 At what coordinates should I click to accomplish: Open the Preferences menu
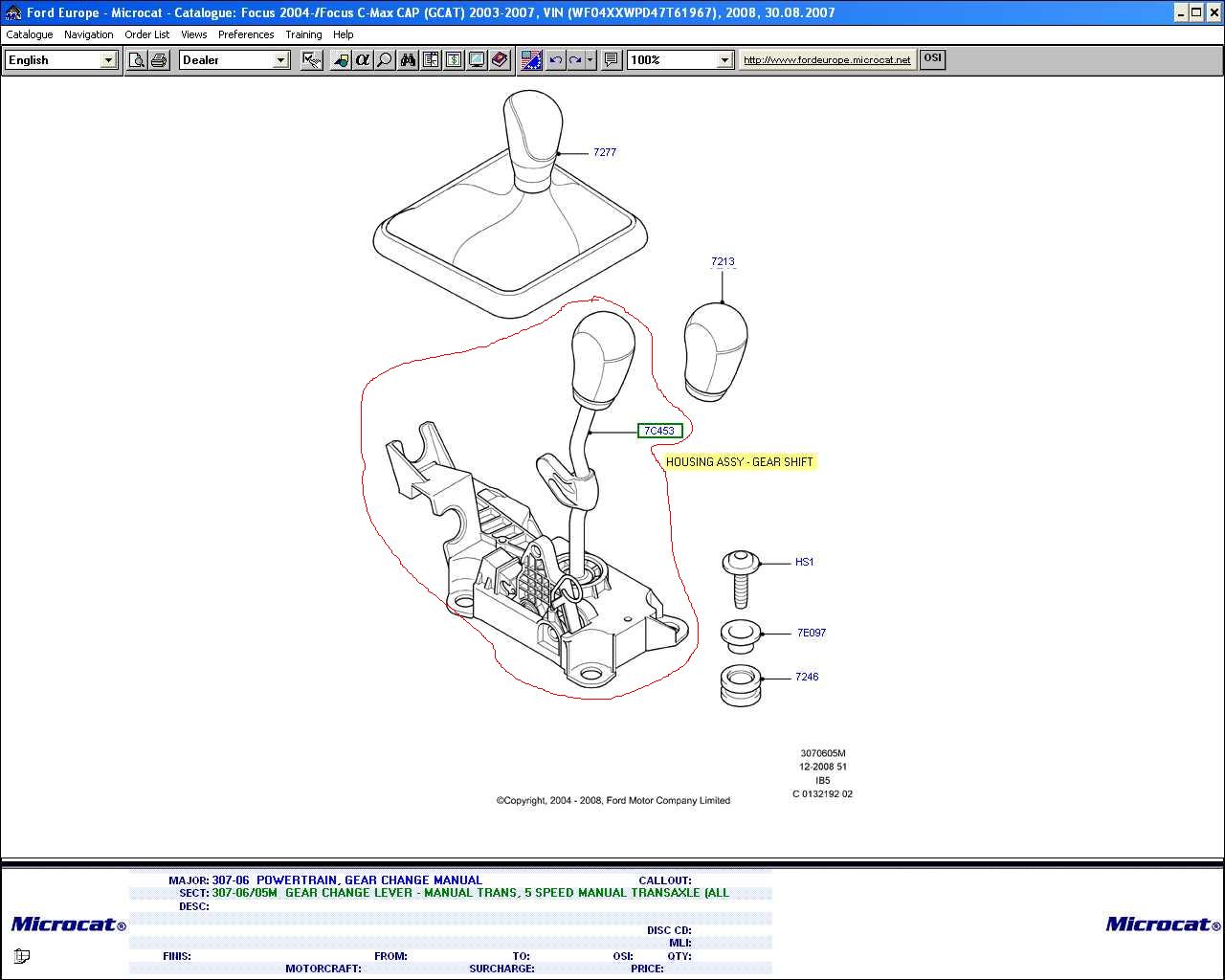[246, 34]
